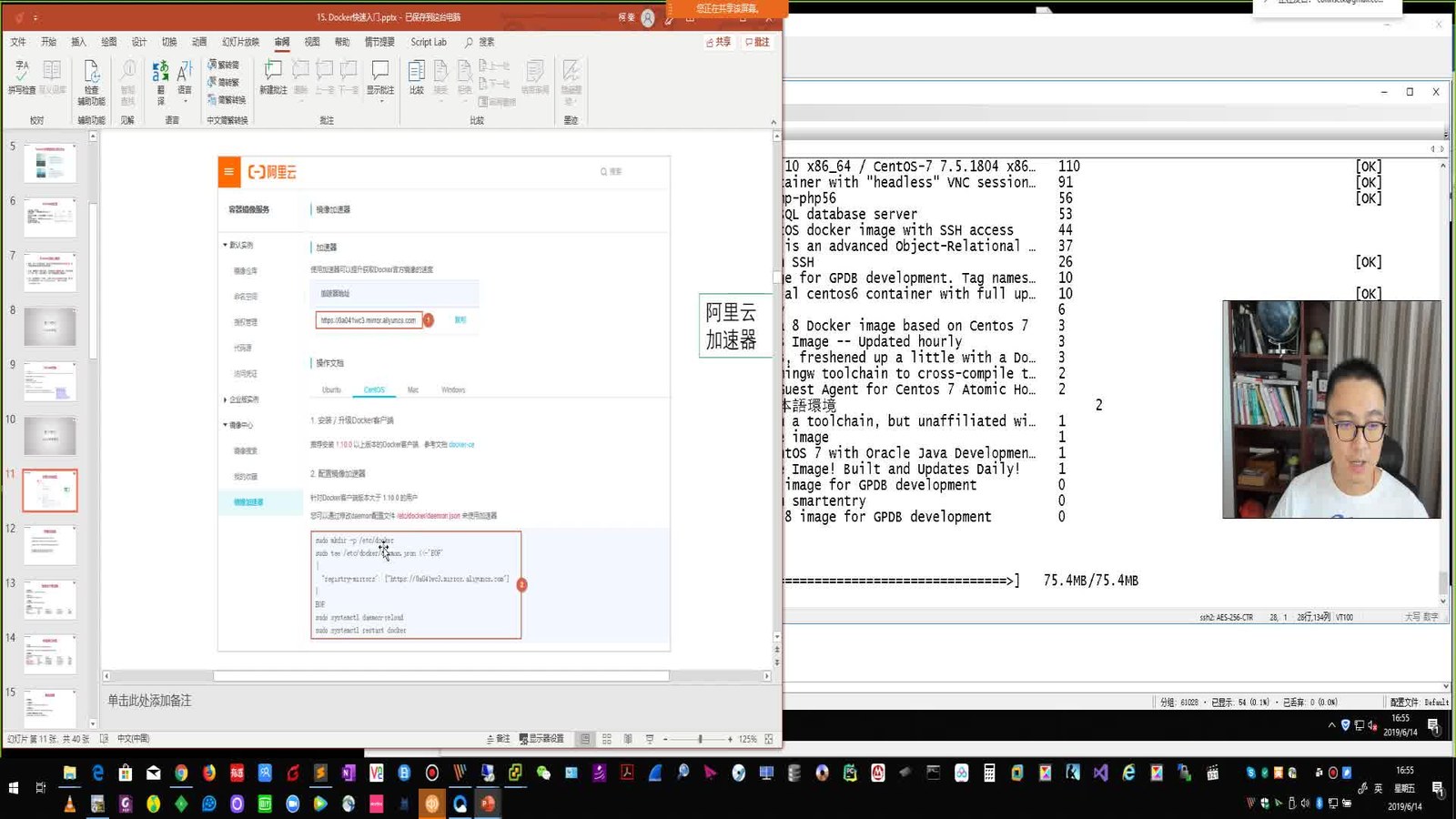The image size is (1456, 819).
Task: Switch to PowerPoint on the taskbar
Action: (488, 804)
